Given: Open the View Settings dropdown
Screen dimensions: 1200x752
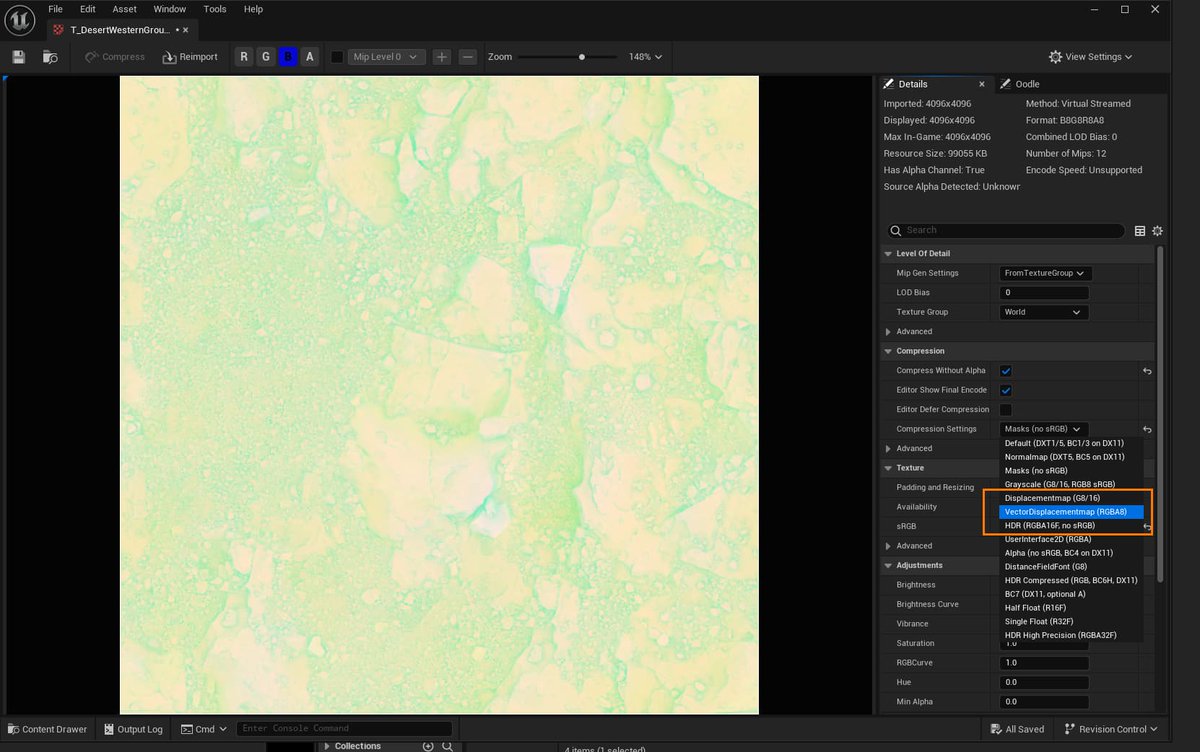Looking at the screenshot, I should click(x=1089, y=57).
